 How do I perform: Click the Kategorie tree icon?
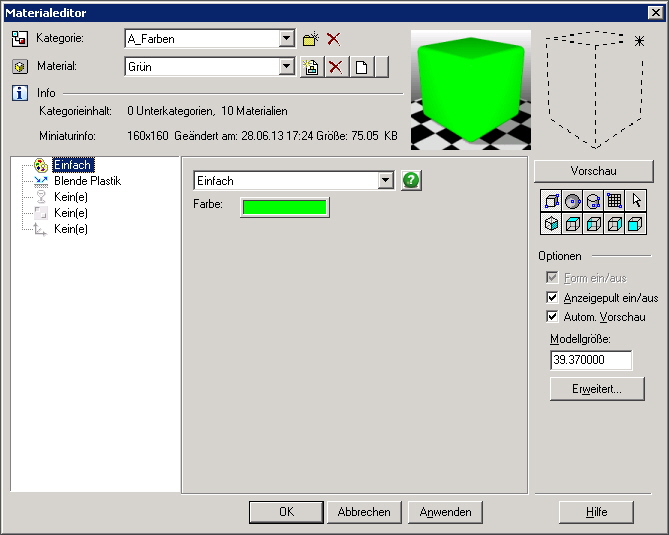20,38
